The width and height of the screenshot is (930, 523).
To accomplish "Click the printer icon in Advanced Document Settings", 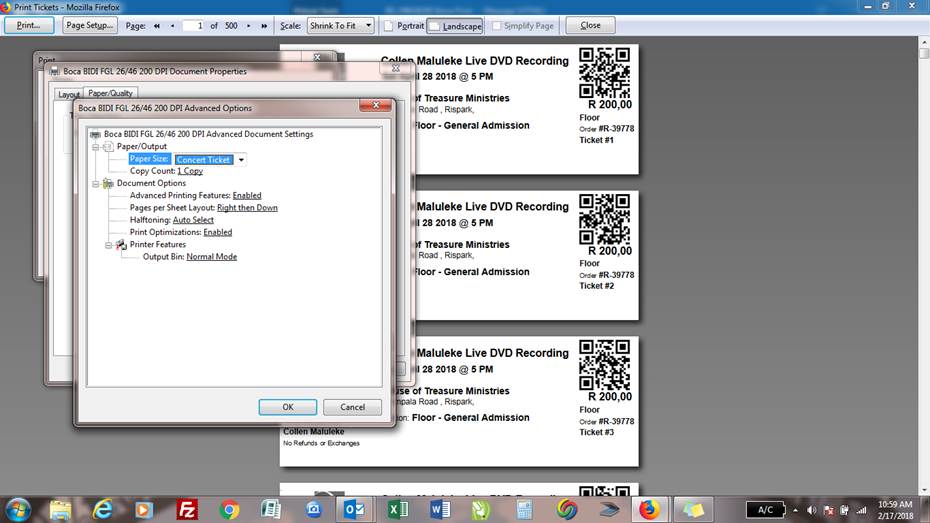I will [x=95, y=135].
